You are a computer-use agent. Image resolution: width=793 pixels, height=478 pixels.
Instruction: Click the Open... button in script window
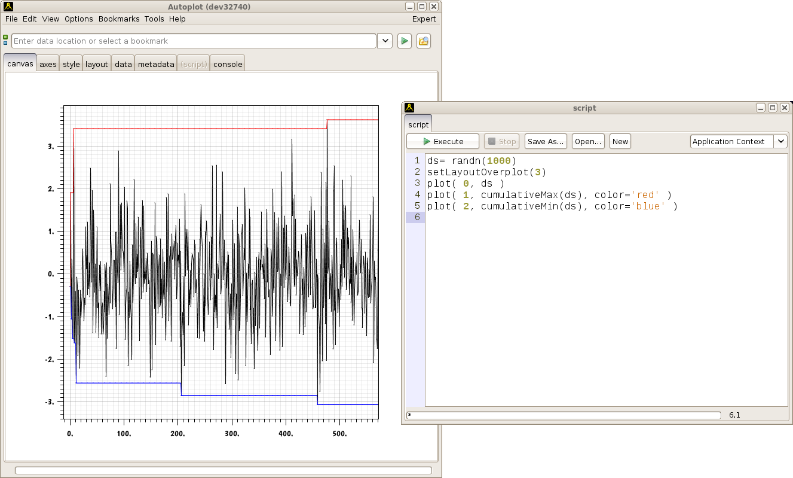coord(588,142)
